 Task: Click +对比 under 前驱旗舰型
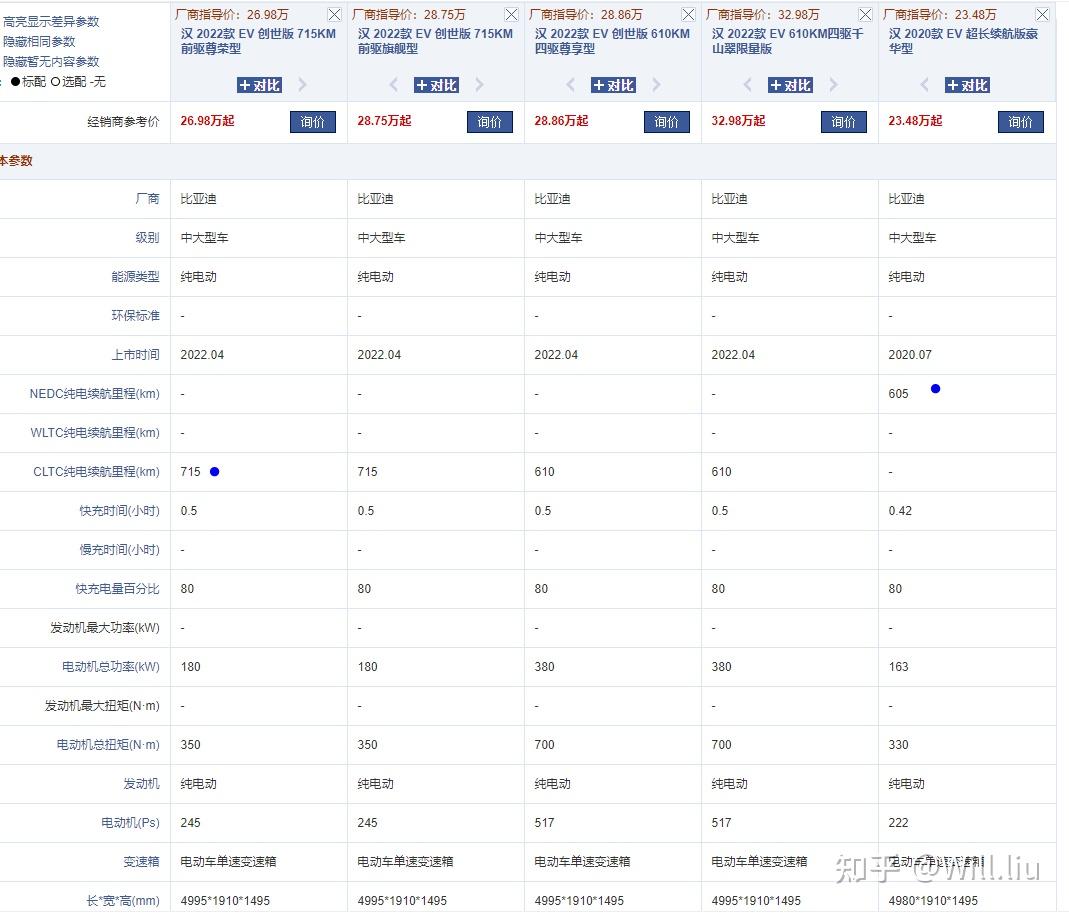436,85
